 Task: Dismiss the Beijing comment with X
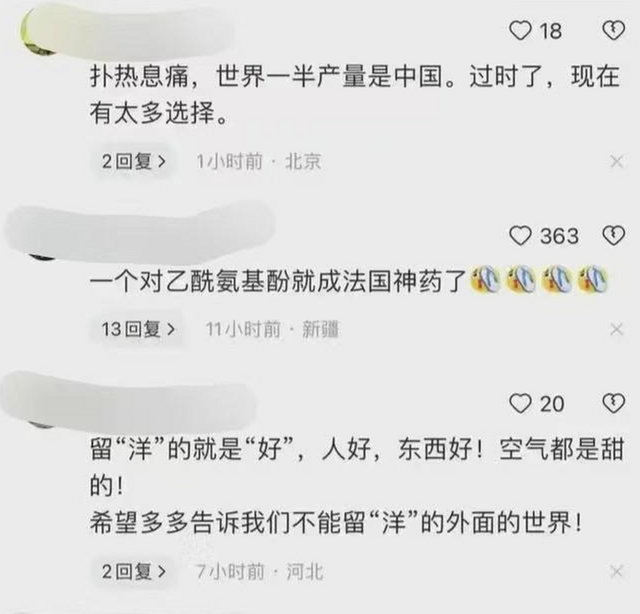coord(616,162)
